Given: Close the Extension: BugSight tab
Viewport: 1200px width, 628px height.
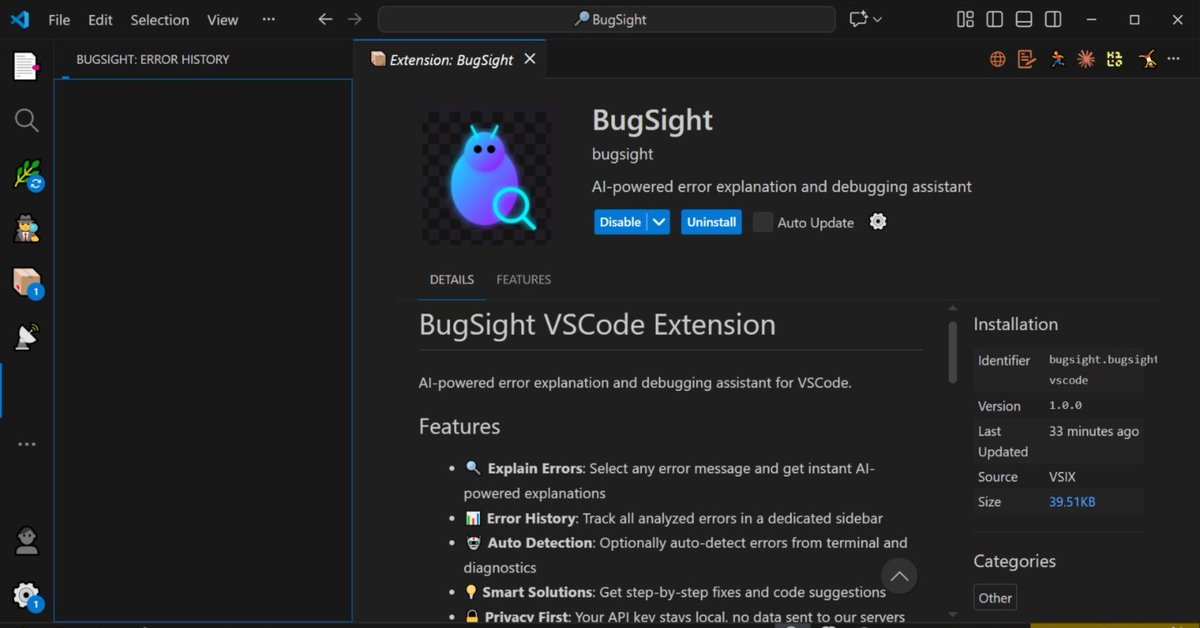Looking at the screenshot, I should coord(530,59).
